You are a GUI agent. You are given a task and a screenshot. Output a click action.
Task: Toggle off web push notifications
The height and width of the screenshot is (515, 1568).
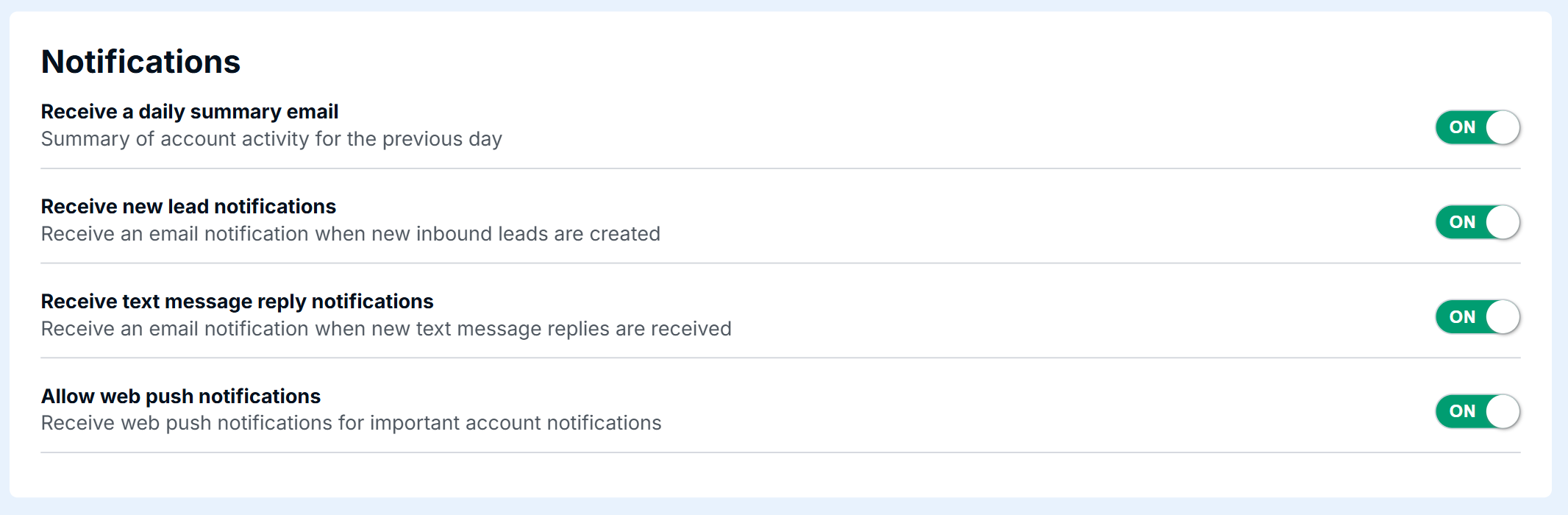1477,411
